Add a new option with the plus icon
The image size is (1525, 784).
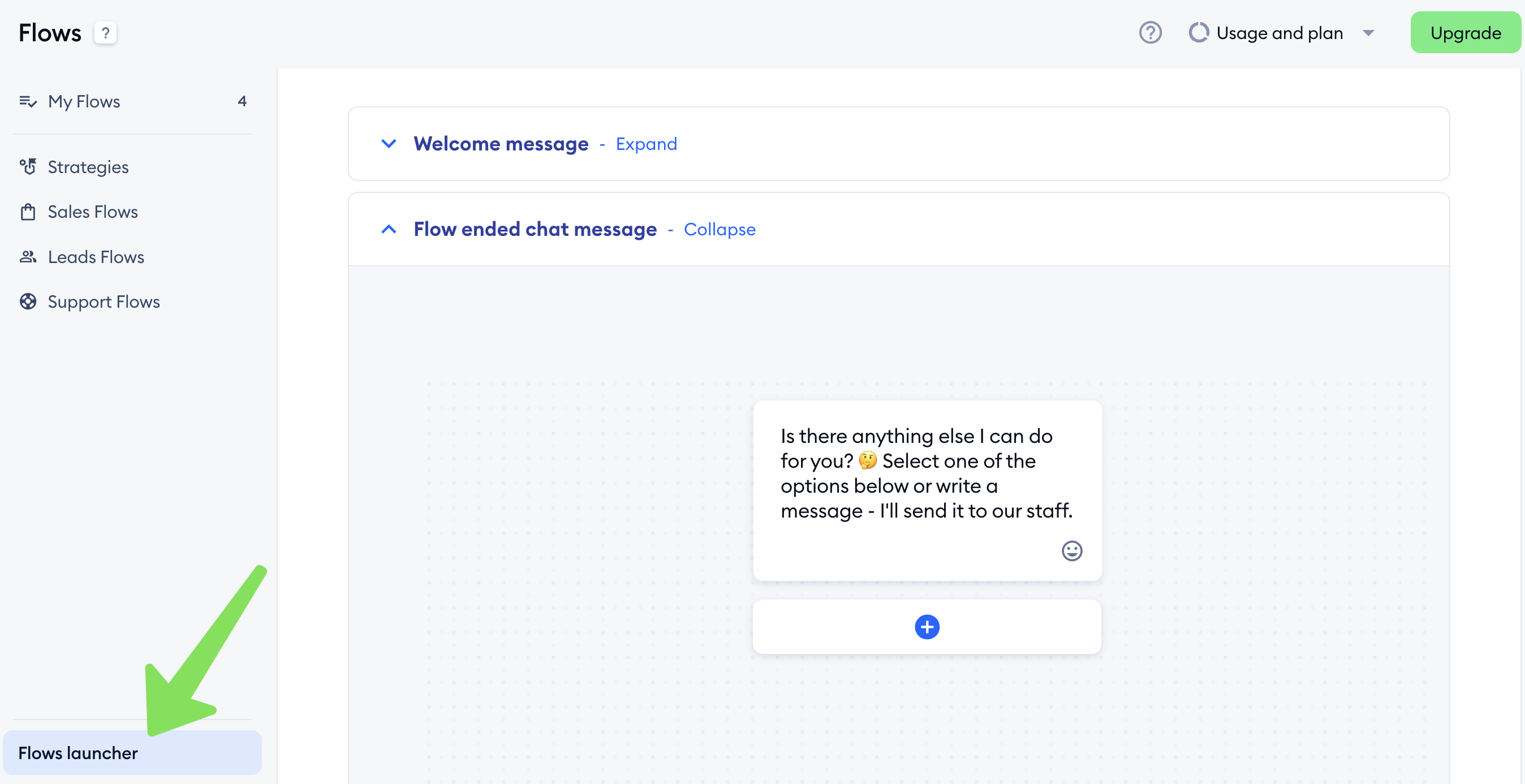pos(927,627)
